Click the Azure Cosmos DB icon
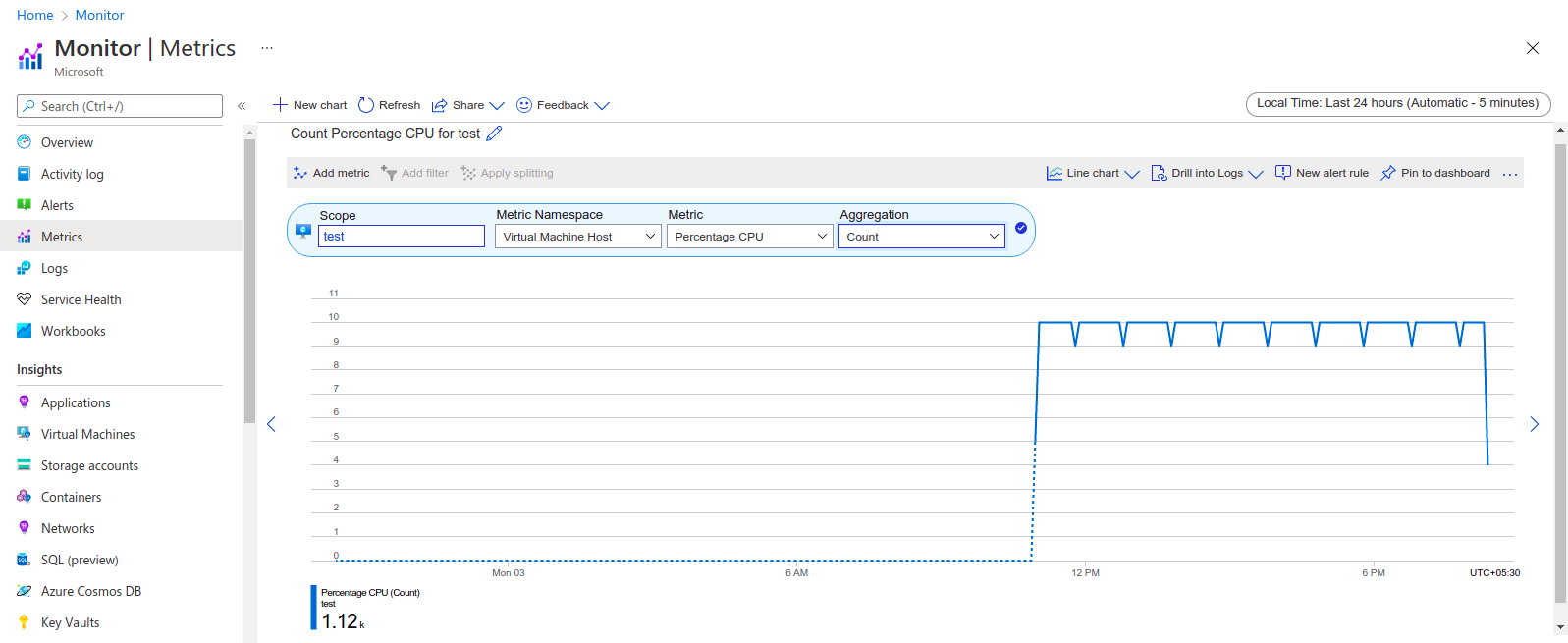The width and height of the screenshot is (1568, 643). 25,591
